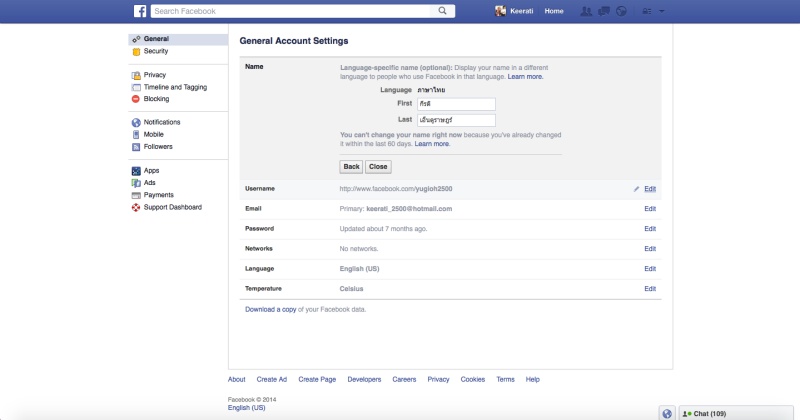
Task: Click Learn more about name change limit
Action: pyautogui.click(x=432, y=144)
